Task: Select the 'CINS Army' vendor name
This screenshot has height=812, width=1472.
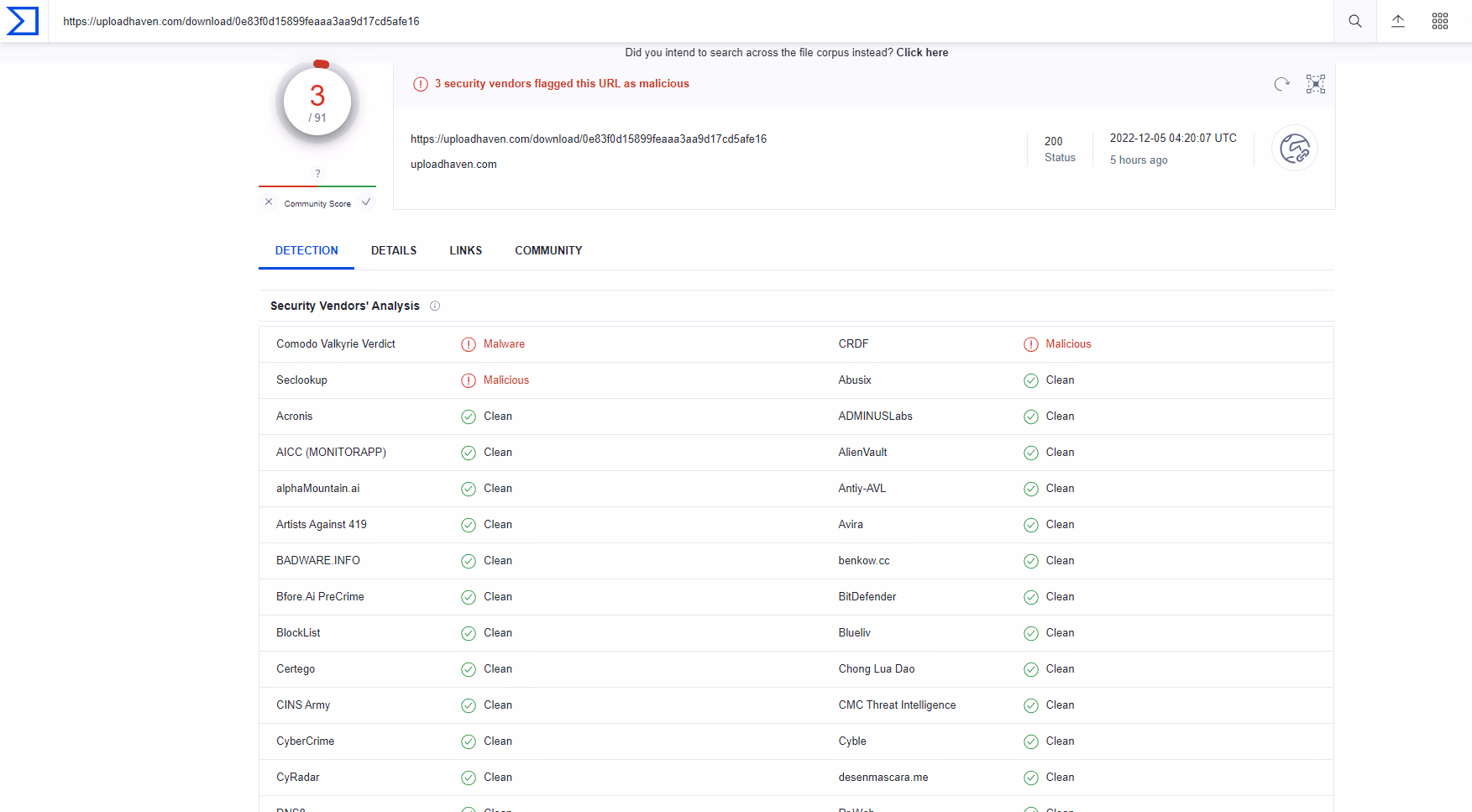Action: [x=303, y=705]
